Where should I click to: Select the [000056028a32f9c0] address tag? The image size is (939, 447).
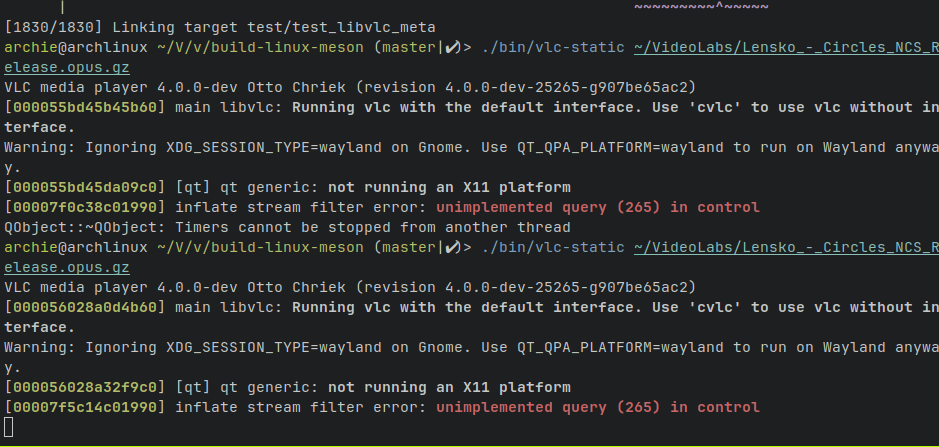[x=84, y=387]
